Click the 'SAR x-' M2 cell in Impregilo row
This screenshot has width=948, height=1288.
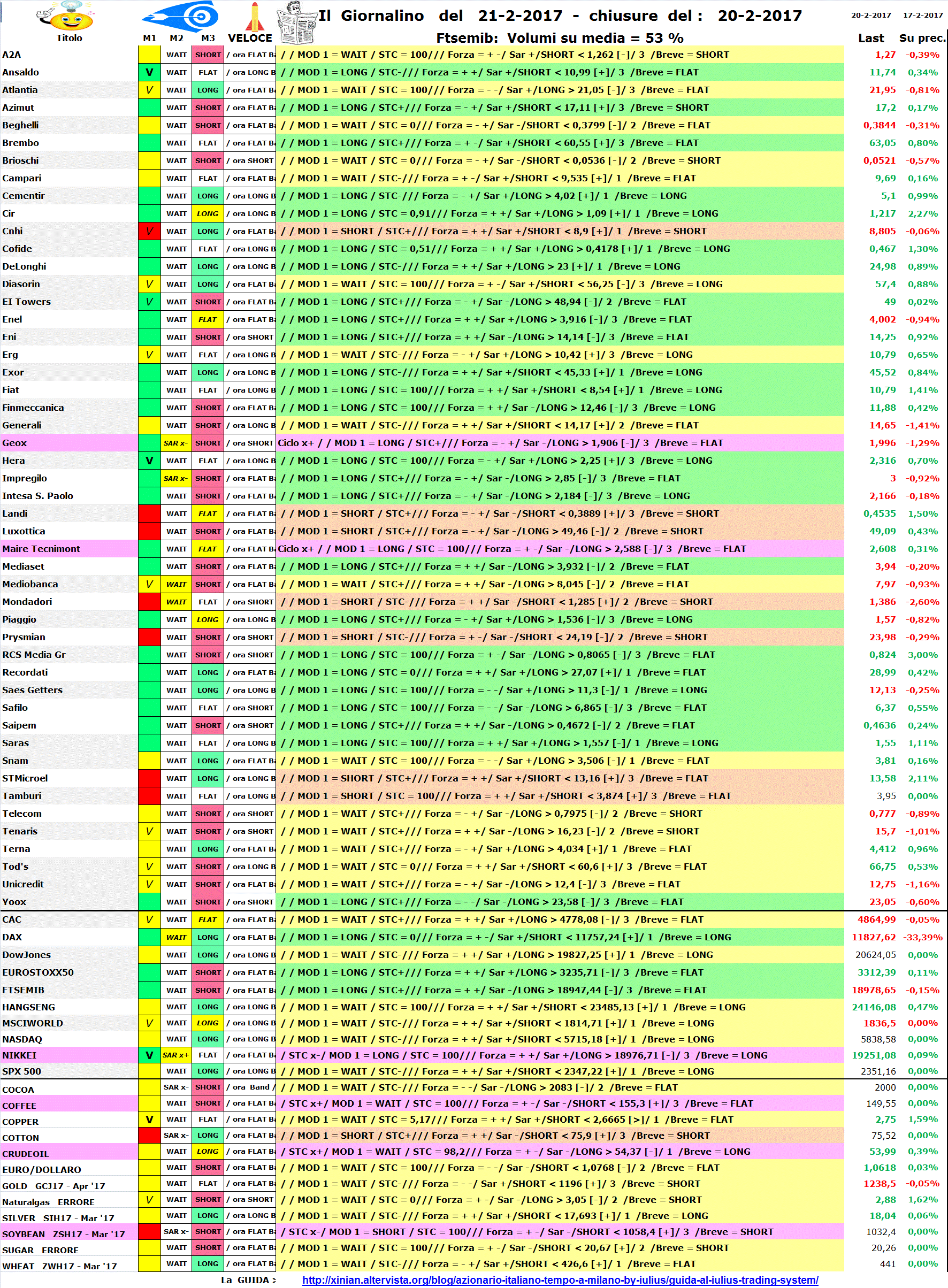175,478
